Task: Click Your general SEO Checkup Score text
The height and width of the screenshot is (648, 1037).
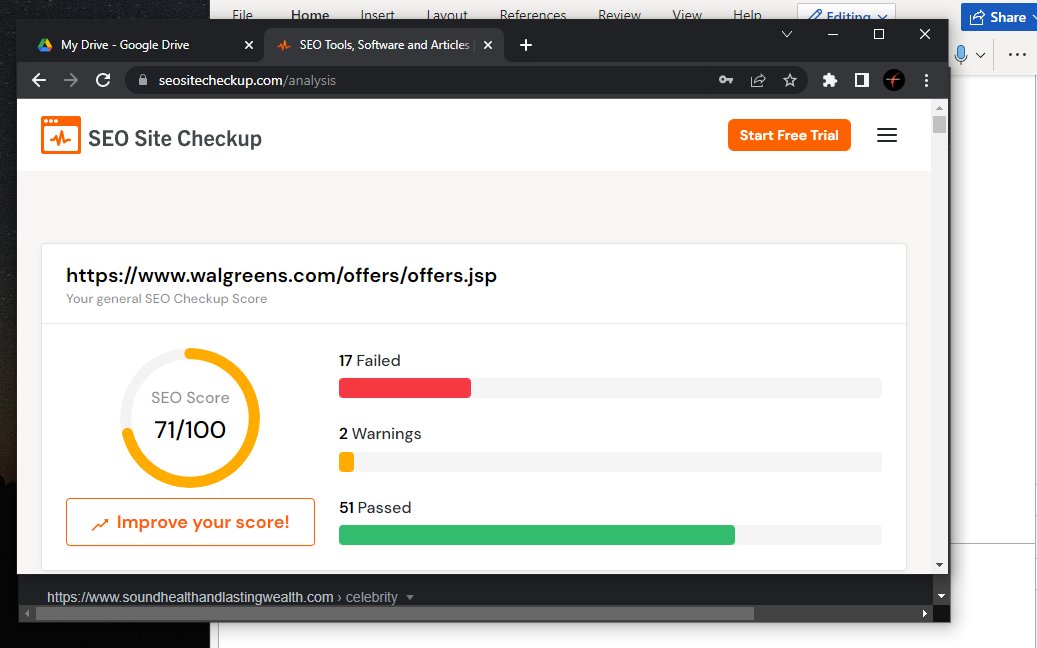Action: (167, 299)
